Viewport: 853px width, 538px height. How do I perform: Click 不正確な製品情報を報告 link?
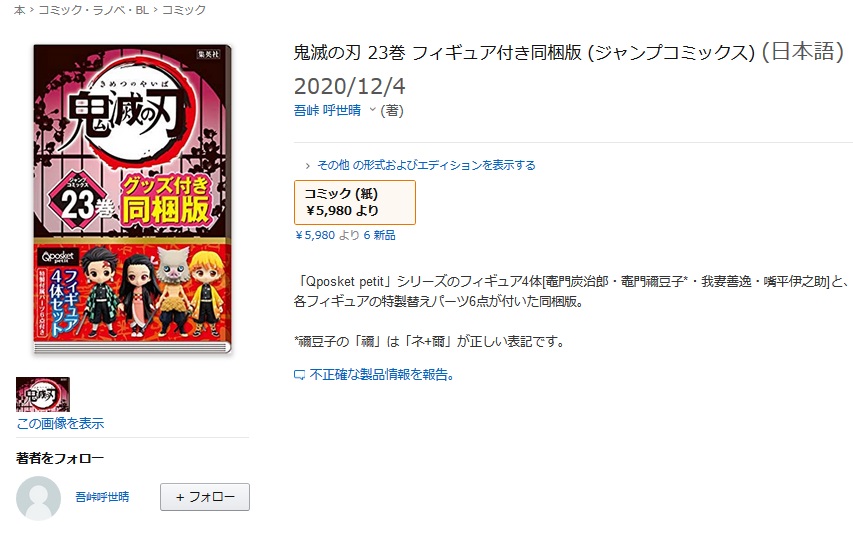tap(381, 374)
